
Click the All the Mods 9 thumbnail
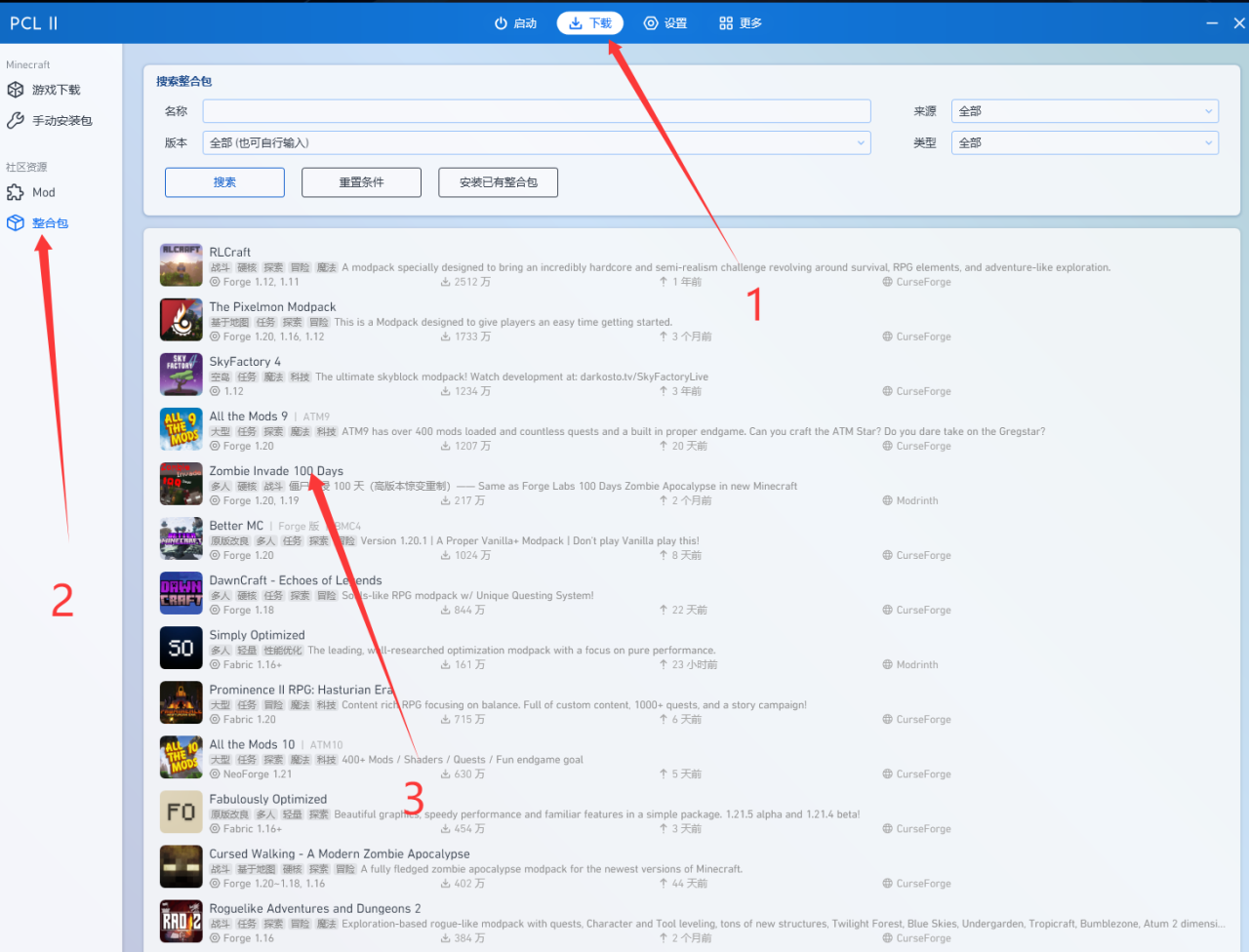pyautogui.click(x=181, y=429)
